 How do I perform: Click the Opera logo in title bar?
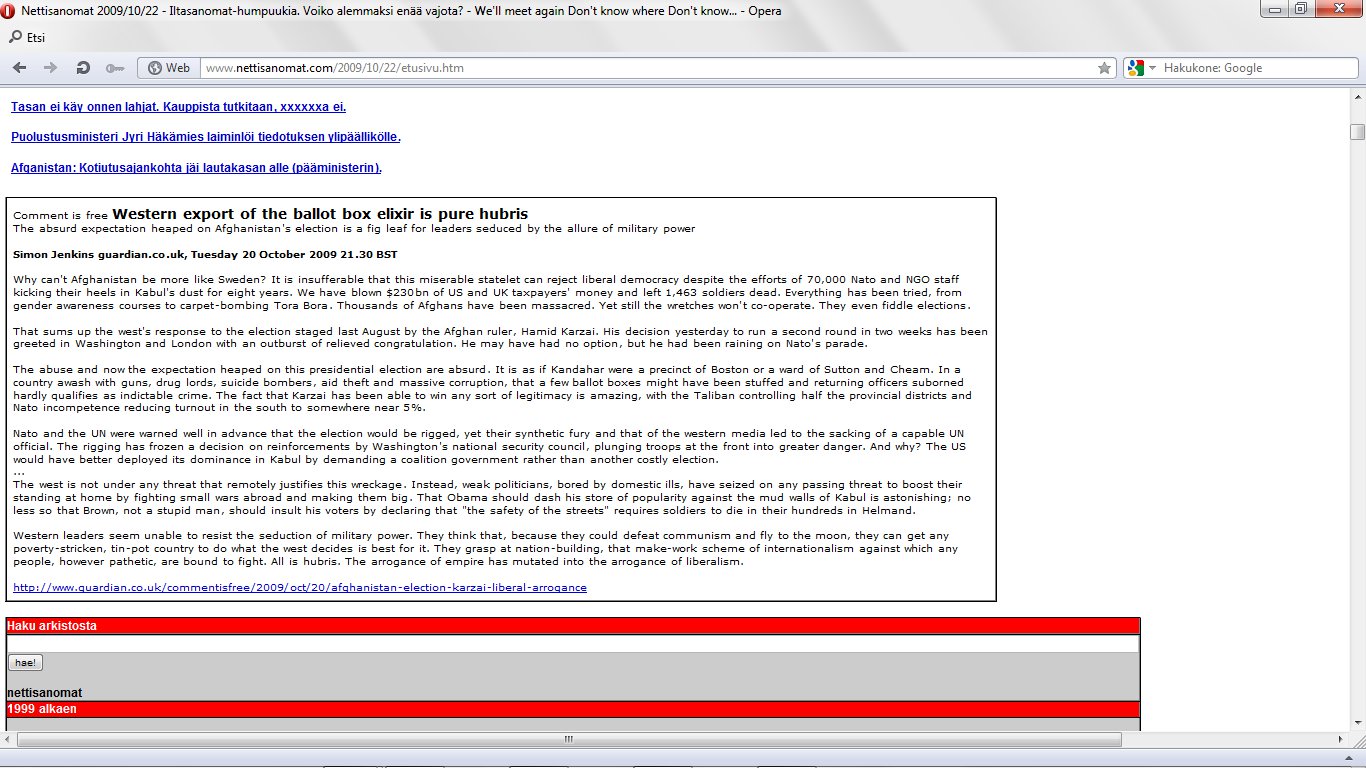tap(10, 11)
